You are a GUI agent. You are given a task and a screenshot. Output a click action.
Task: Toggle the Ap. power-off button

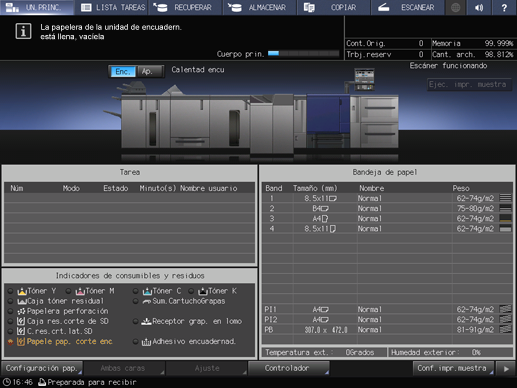click(149, 71)
